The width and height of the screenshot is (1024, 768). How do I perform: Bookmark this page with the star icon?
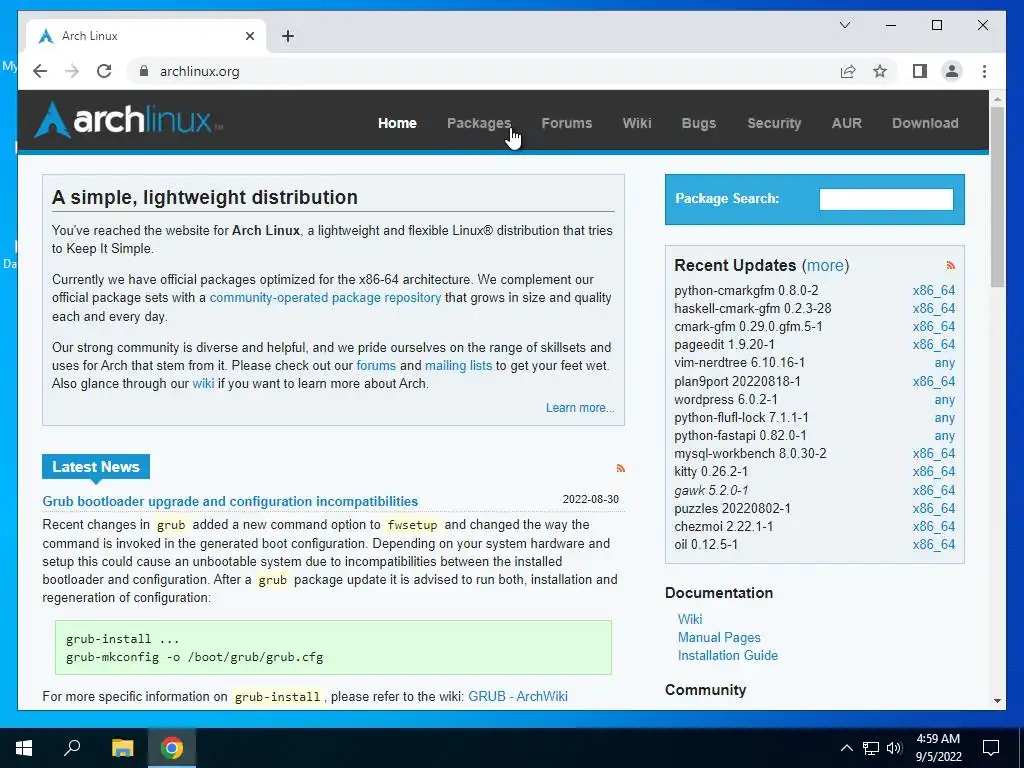point(880,71)
